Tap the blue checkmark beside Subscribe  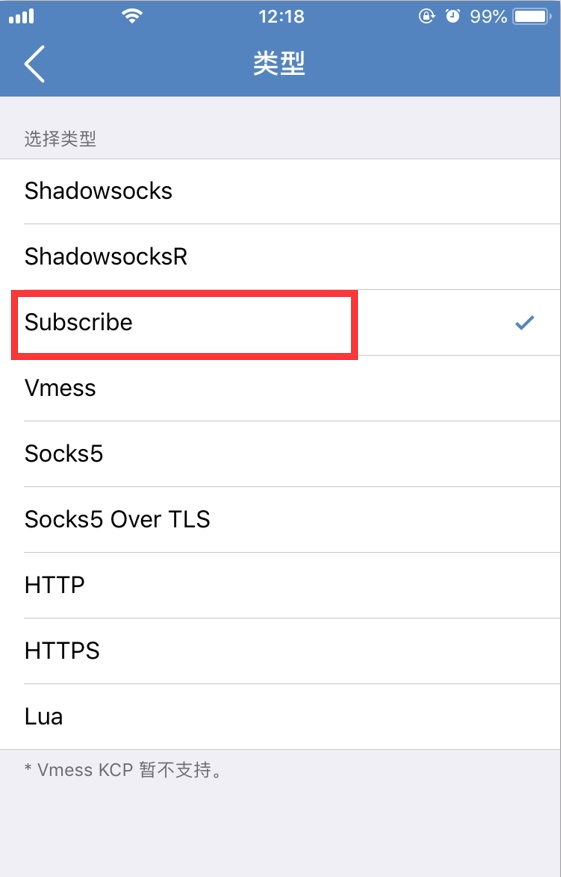pos(524,322)
